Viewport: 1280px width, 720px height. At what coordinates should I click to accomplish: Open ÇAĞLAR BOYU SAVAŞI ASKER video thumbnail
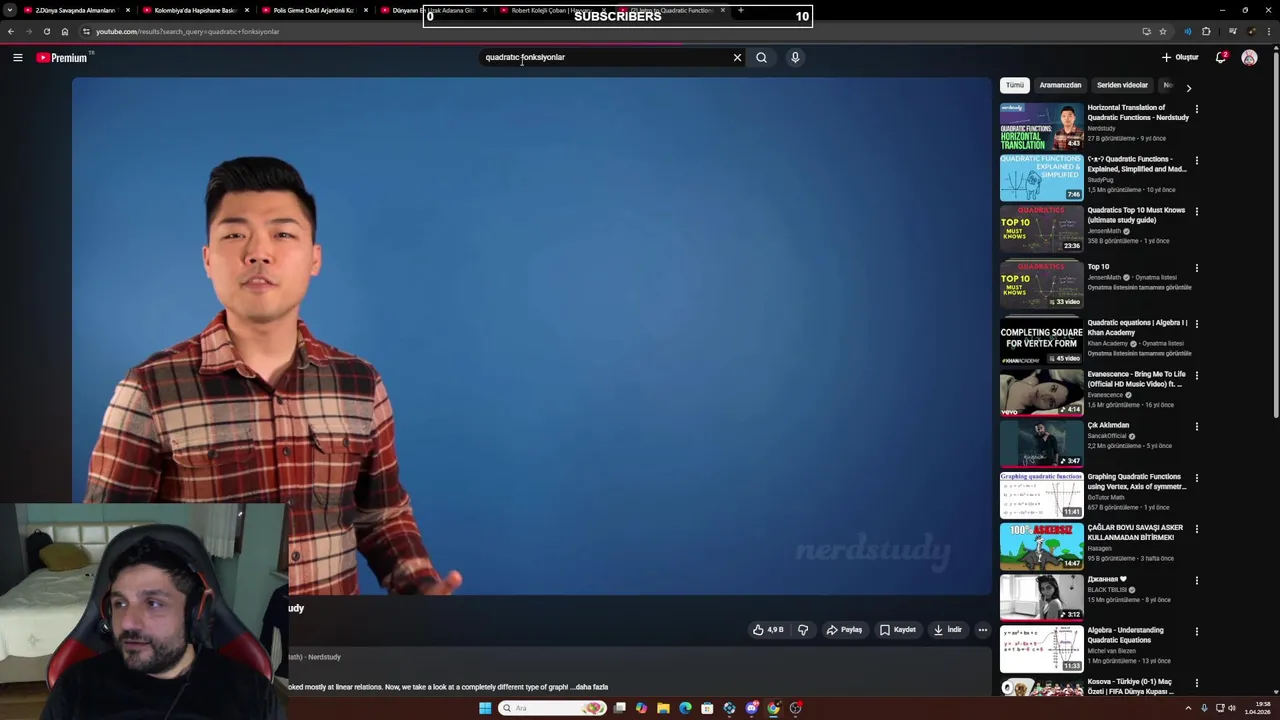(x=1041, y=545)
